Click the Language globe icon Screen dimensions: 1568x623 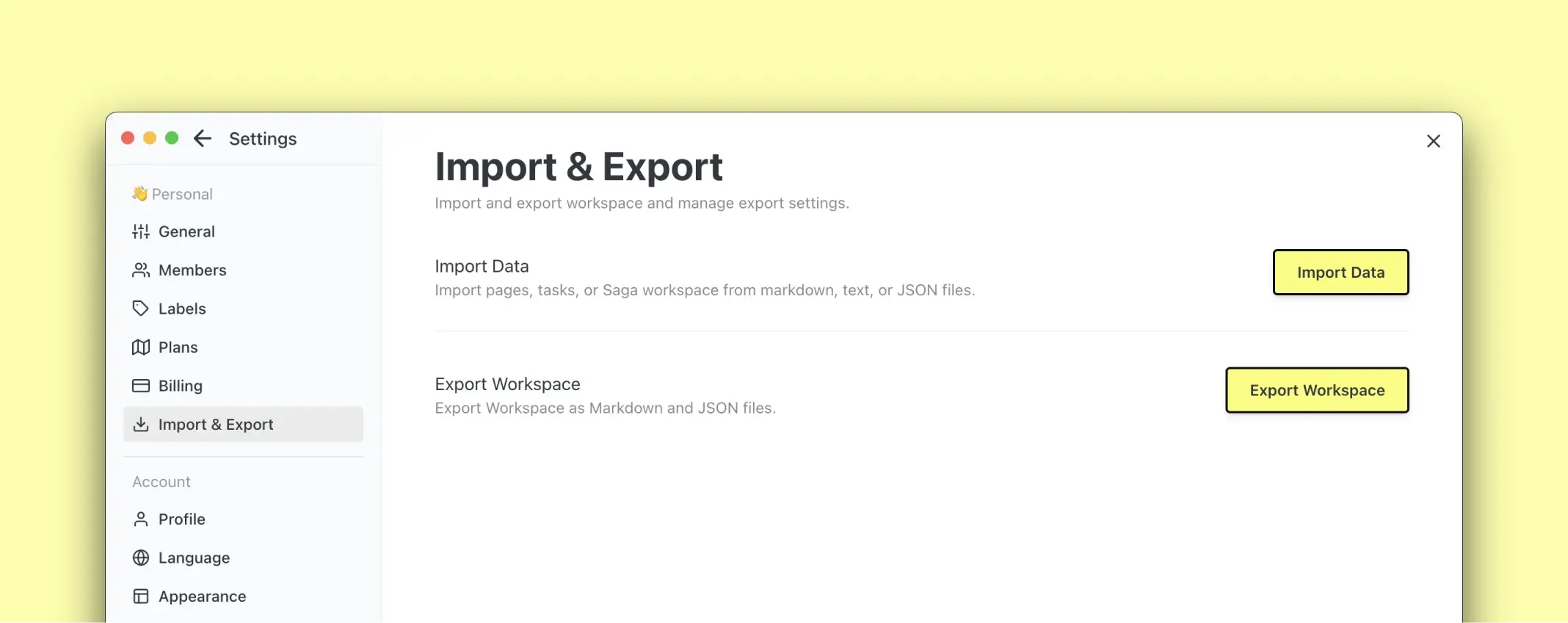pyautogui.click(x=141, y=558)
